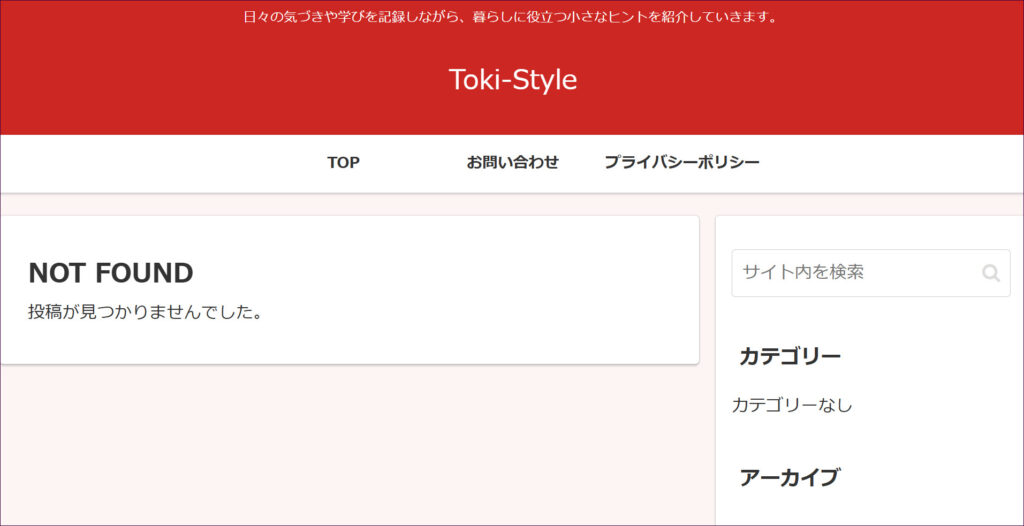Click the site tagline text in header
This screenshot has width=1024, height=526.
[x=511, y=17]
